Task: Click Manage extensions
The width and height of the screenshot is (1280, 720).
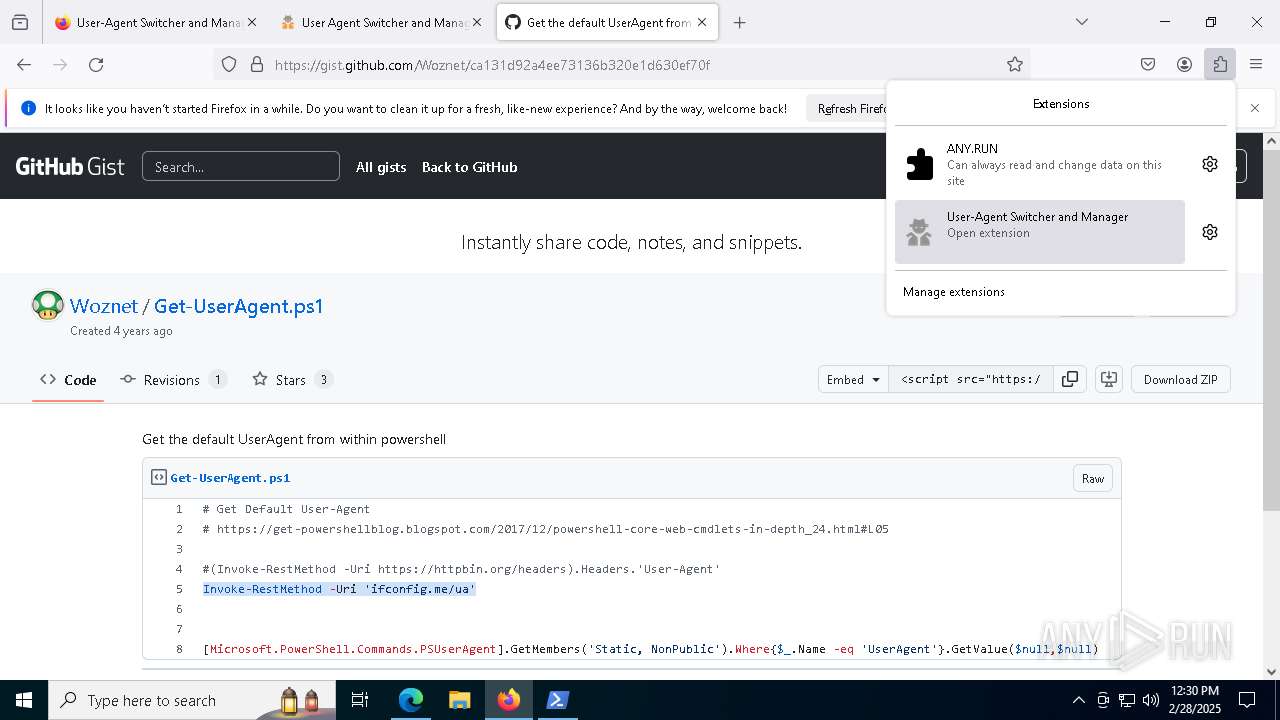Action: pos(954,292)
